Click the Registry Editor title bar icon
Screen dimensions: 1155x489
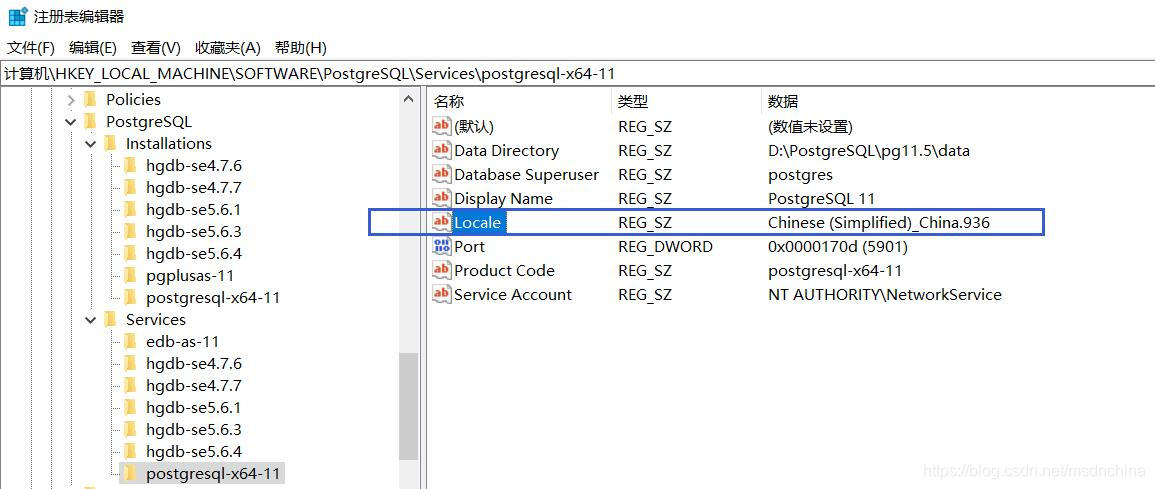(x=18, y=16)
